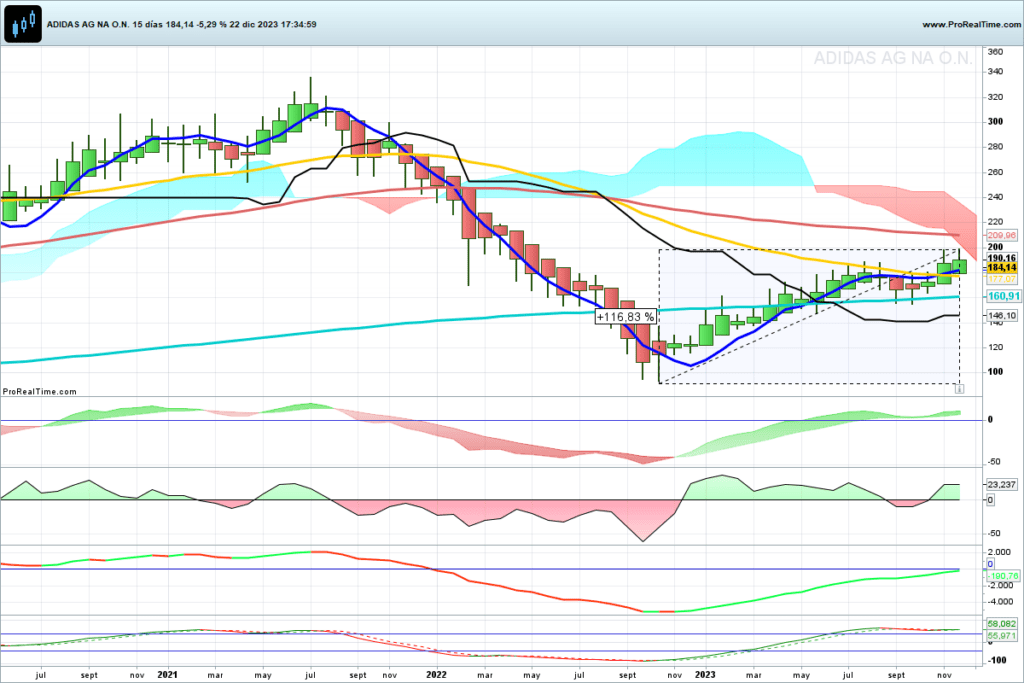1024x683 pixels.
Task: Select the 177,07 moving average label
Action: click(x=1002, y=279)
